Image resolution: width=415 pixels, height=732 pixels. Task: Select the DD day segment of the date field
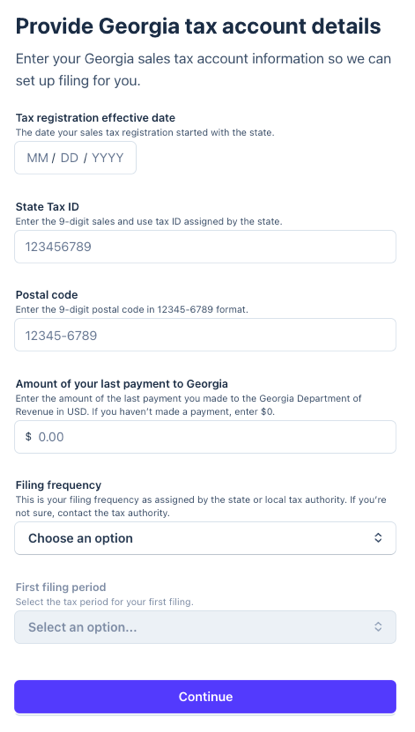pyautogui.click(x=70, y=158)
